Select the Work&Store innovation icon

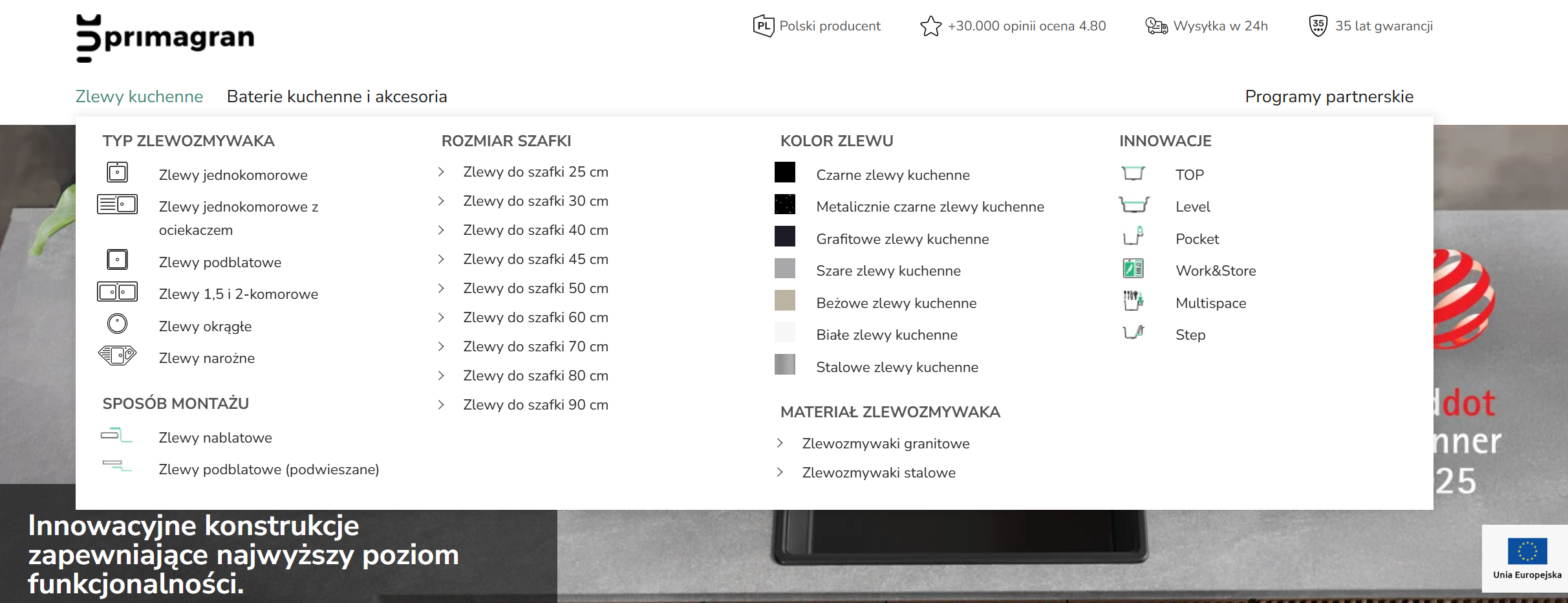(1133, 269)
